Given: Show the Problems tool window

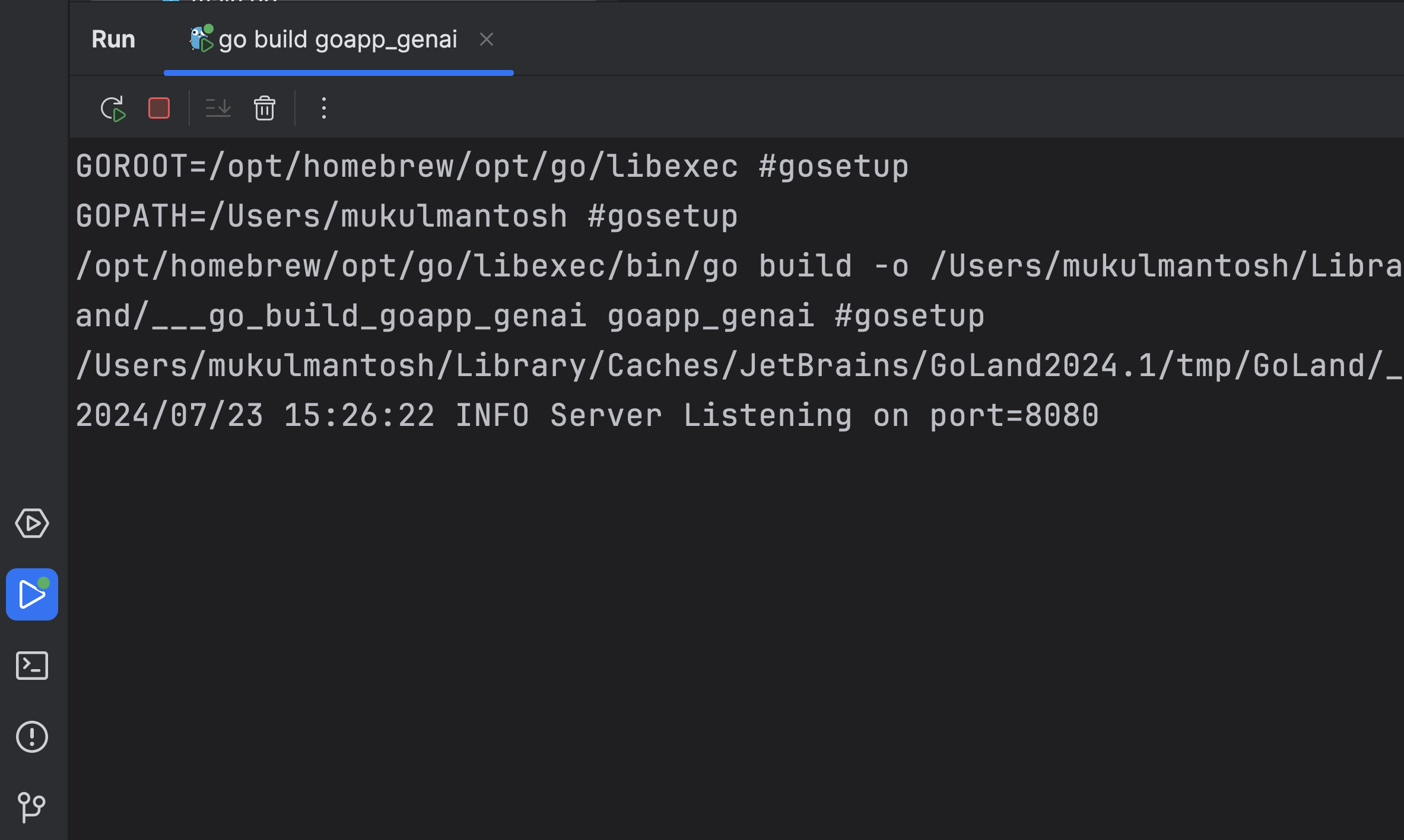Looking at the screenshot, I should [x=32, y=737].
